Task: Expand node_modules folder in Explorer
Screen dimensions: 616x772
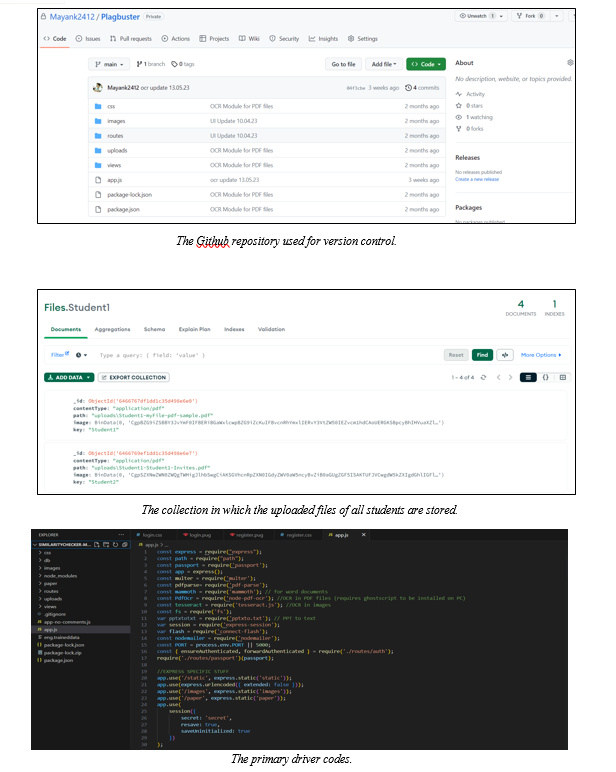Action: 58,576
